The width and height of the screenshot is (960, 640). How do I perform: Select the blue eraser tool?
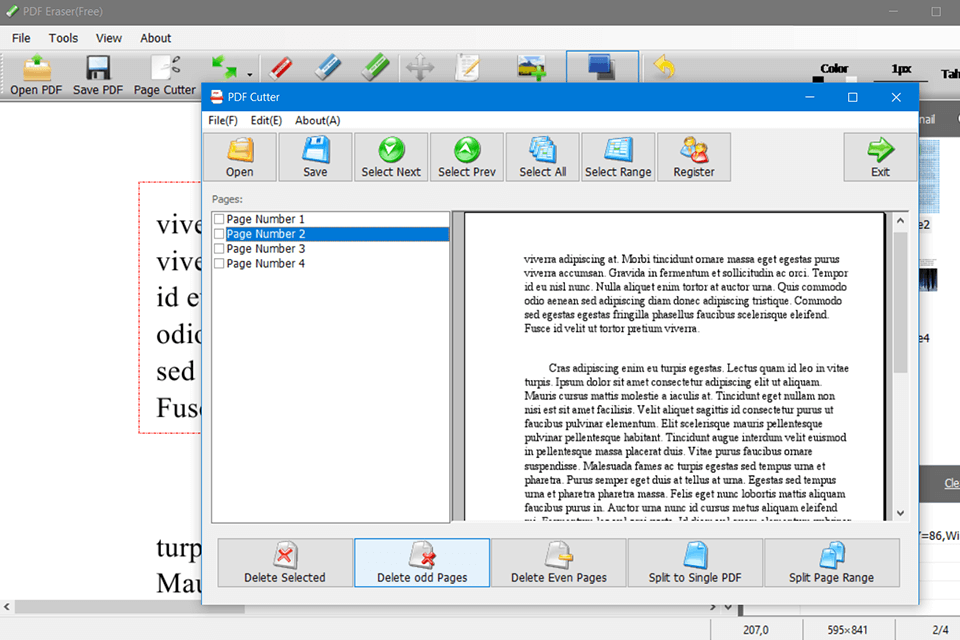click(x=328, y=67)
